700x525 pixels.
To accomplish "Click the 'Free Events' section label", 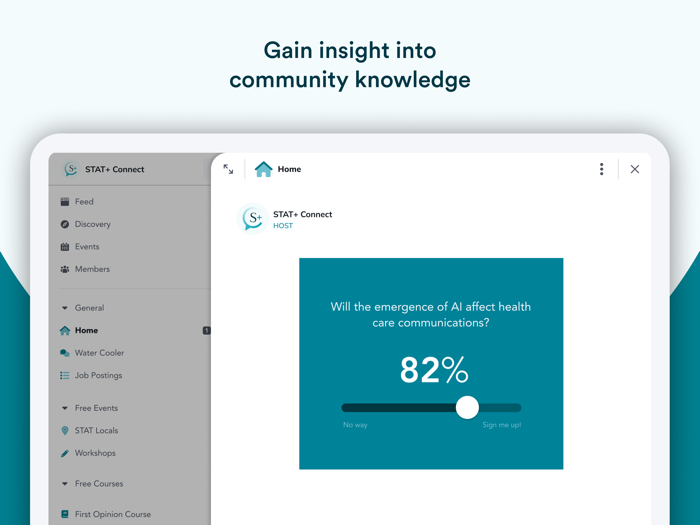I will coord(96,408).
